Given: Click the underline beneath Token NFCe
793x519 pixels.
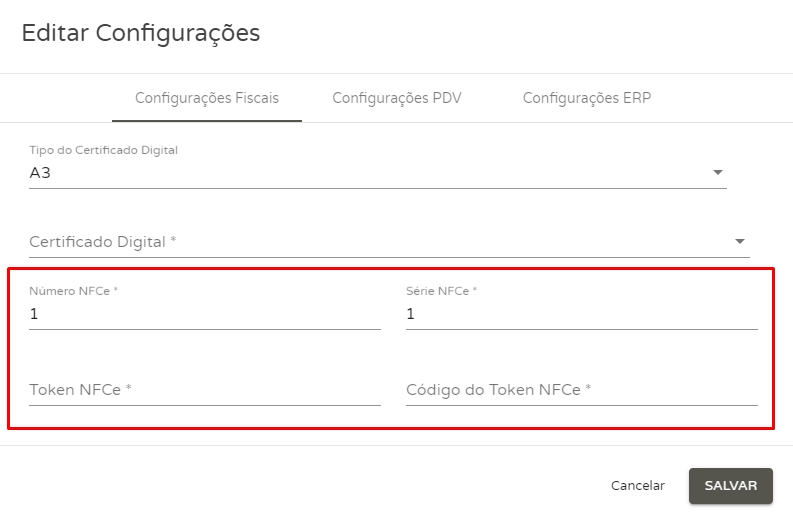Looking at the screenshot, I should [x=205, y=405].
